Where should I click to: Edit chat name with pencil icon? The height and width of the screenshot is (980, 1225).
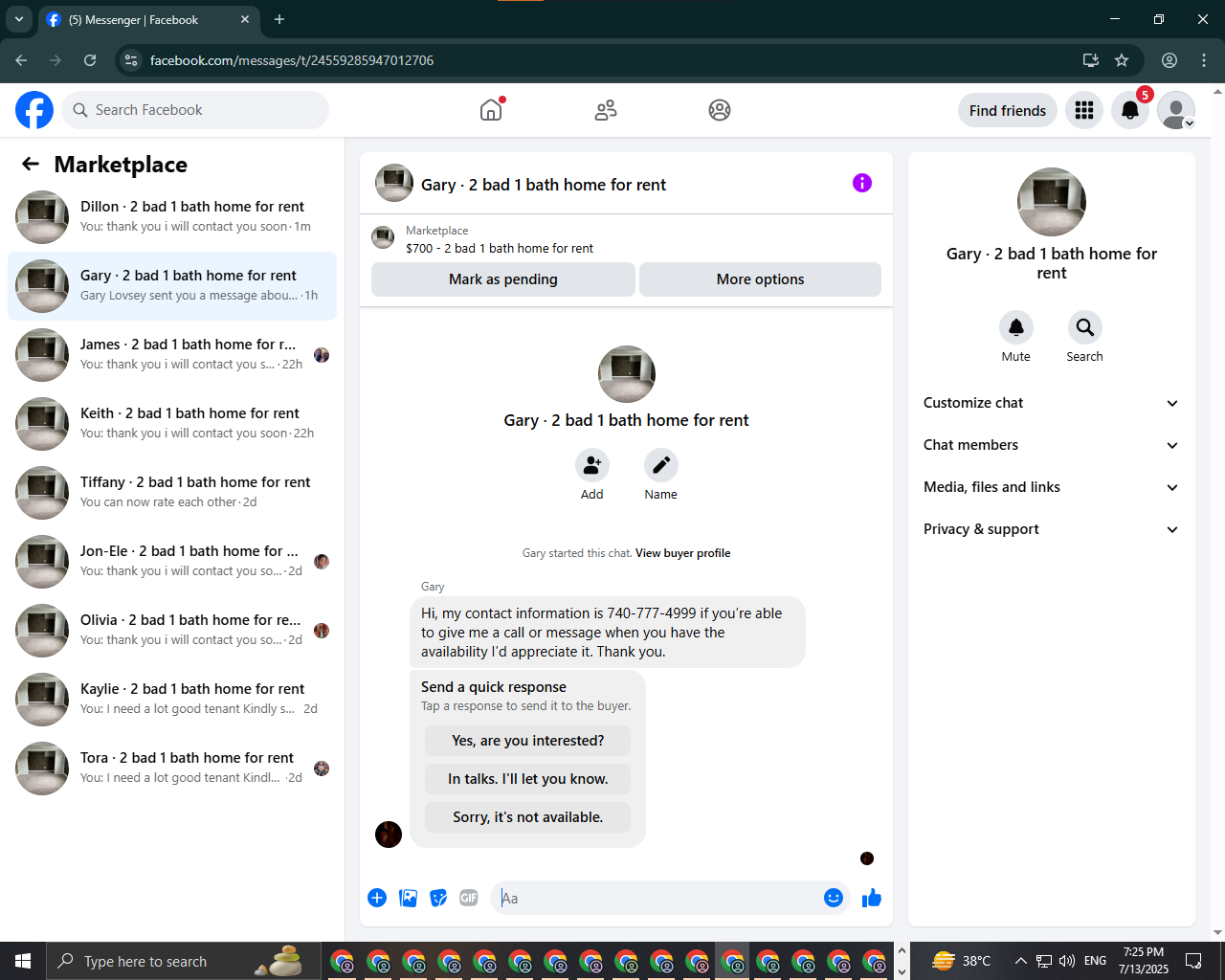pyautogui.click(x=661, y=465)
